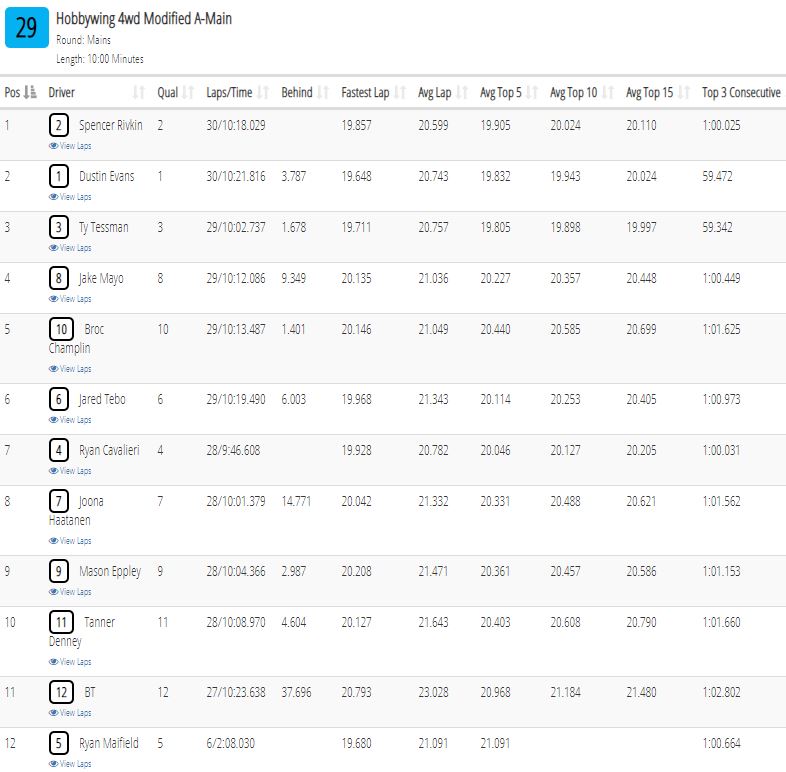View laps for Jake Mayo
The image size is (786, 772).
[70, 299]
